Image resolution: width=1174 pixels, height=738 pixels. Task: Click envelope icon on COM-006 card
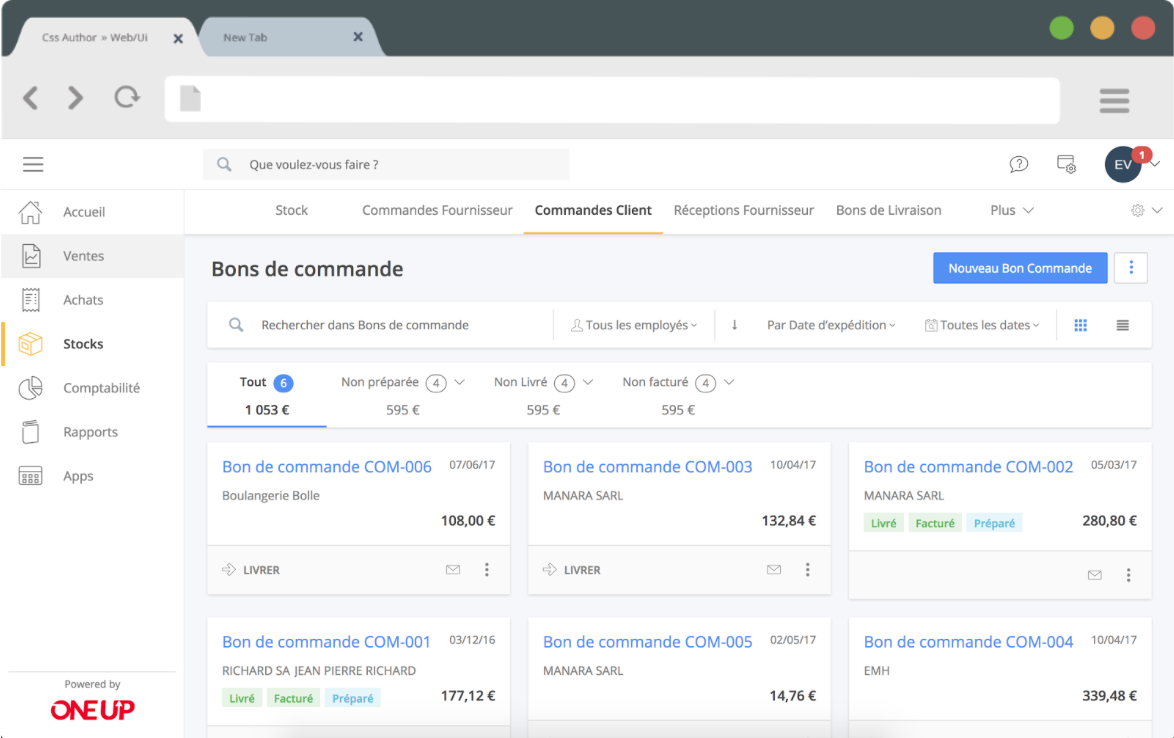tap(453, 570)
